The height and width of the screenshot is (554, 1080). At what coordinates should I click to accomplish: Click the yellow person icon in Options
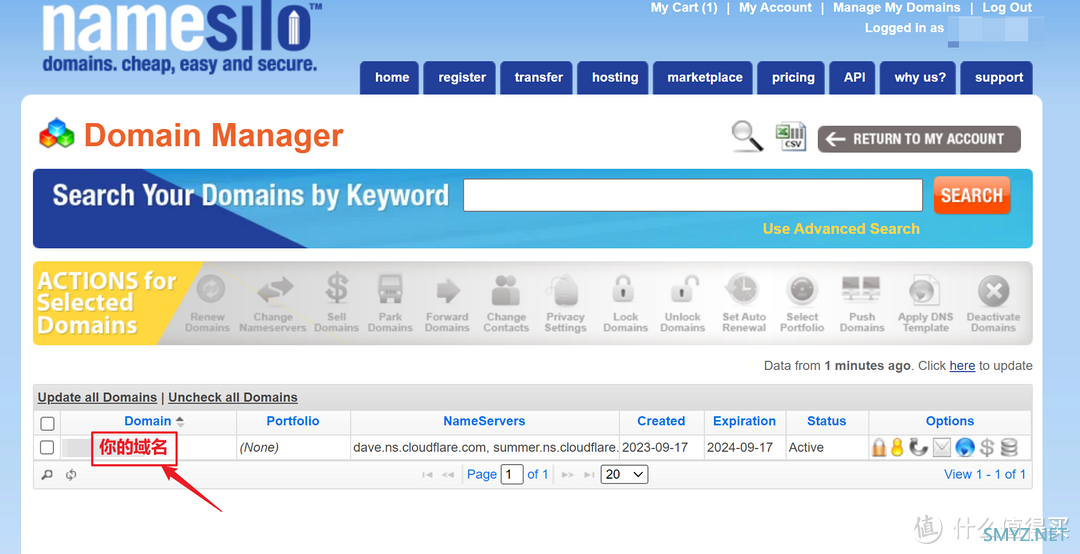click(897, 447)
